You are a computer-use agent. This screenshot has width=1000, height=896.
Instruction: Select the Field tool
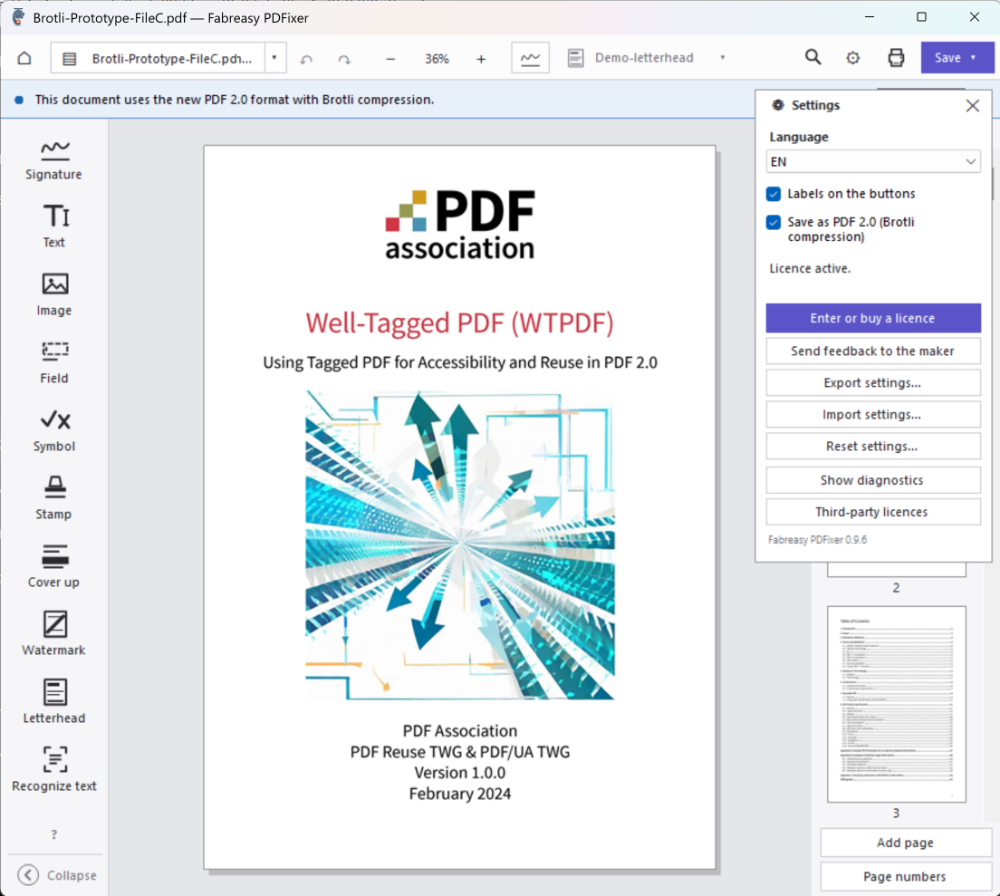[54, 362]
